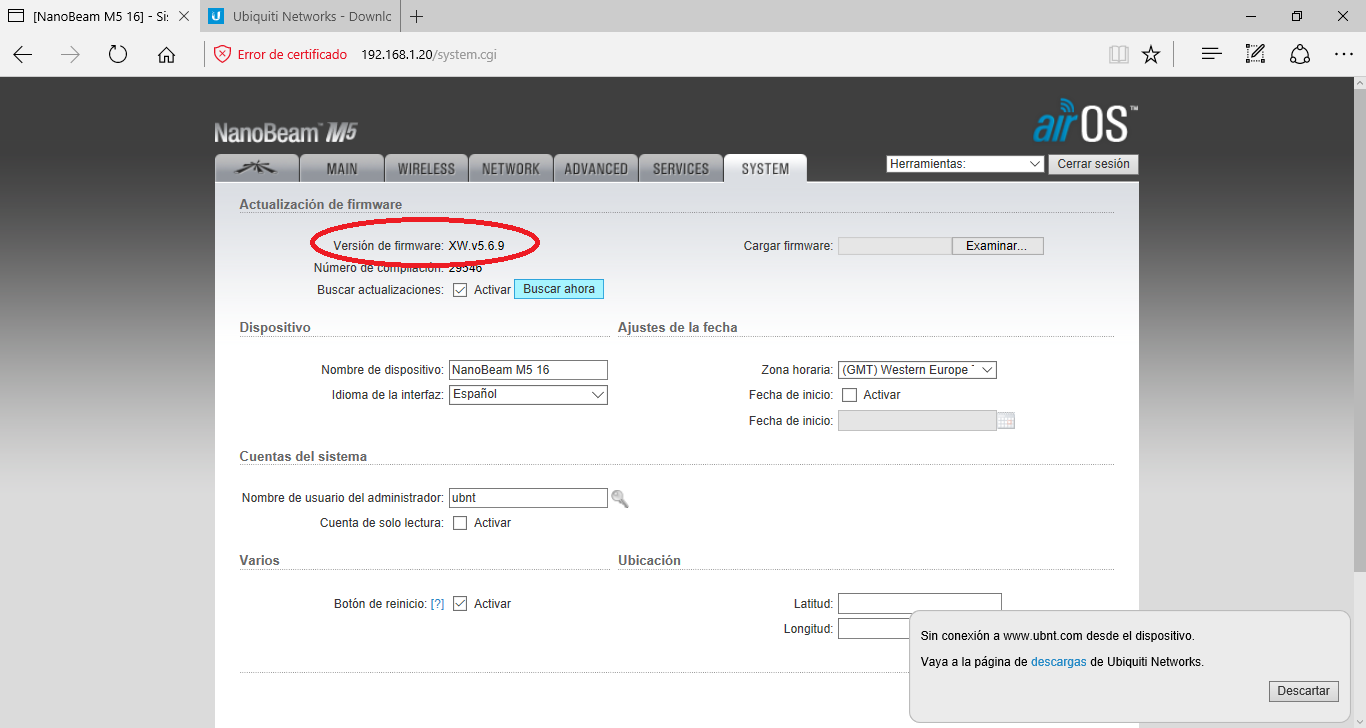Open the browser home page icon
This screenshot has height=728, width=1366.
[166, 54]
